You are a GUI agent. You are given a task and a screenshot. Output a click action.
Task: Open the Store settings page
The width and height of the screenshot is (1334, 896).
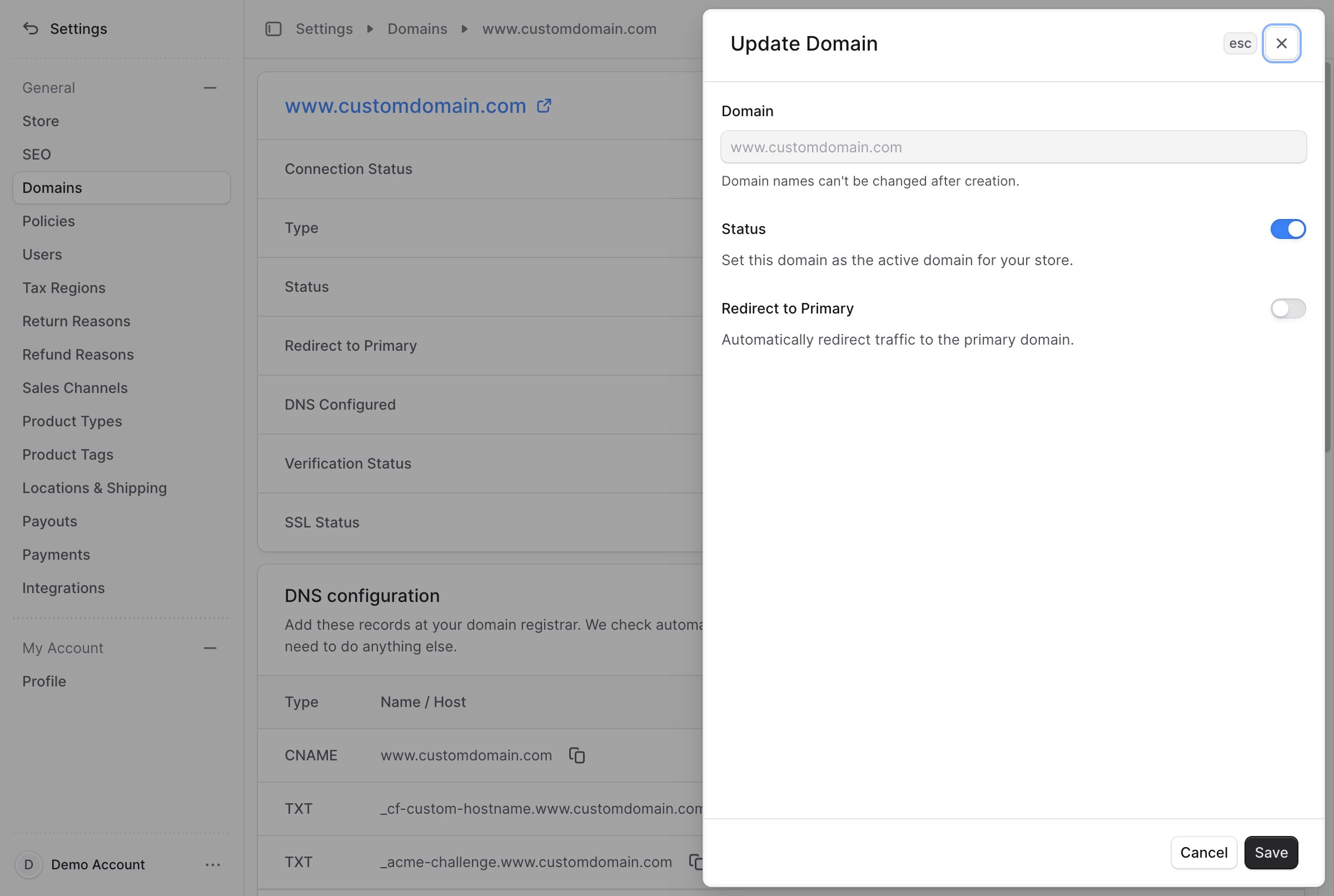[x=122, y=121]
